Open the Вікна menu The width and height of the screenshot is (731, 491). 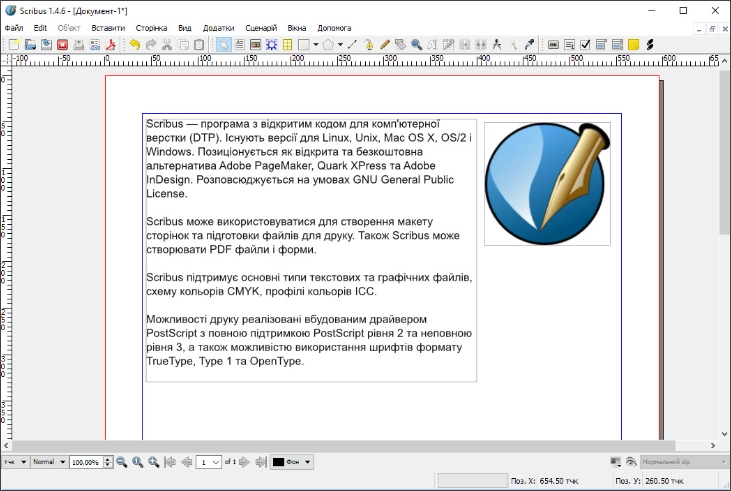point(297,28)
